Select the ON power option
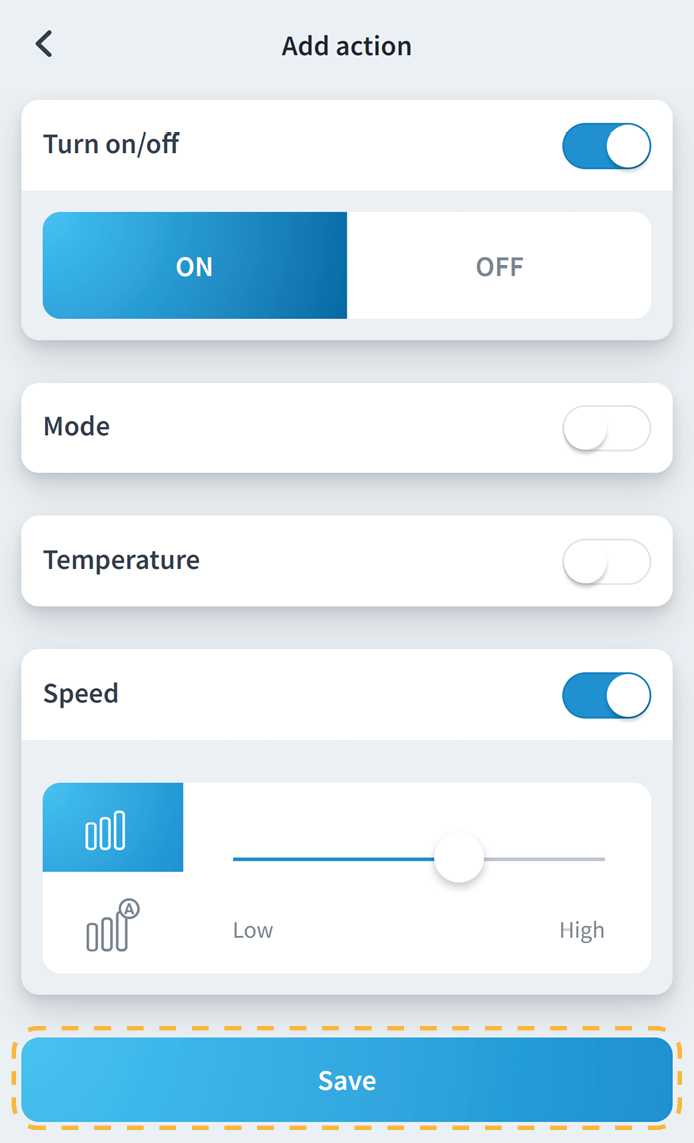Image resolution: width=694 pixels, height=1143 pixels. pyautogui.click(x=195, y=266)
